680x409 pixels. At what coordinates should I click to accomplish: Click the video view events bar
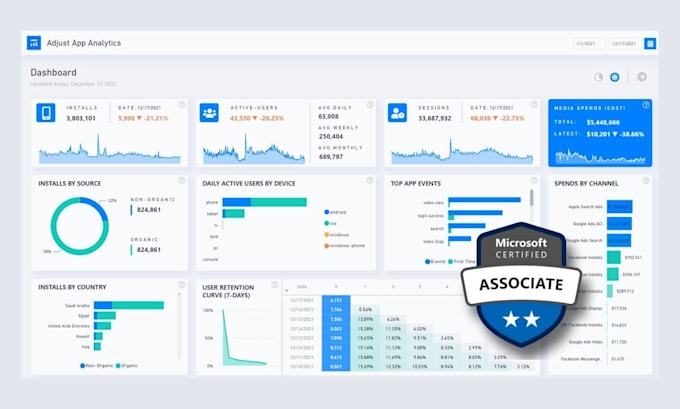pyautogui.click(x=484, y=200)
